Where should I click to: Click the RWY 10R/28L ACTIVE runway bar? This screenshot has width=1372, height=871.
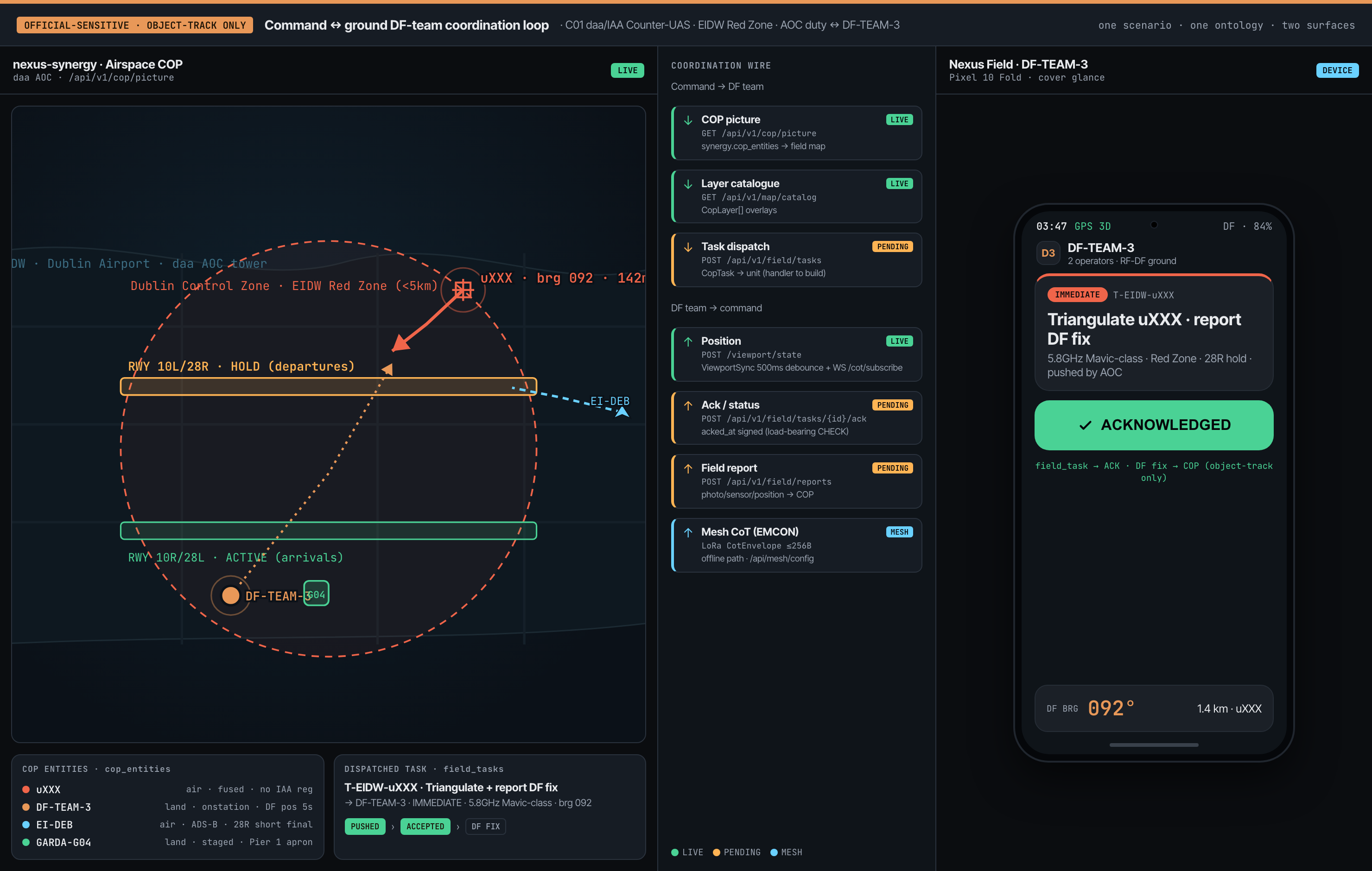(328, 531)
